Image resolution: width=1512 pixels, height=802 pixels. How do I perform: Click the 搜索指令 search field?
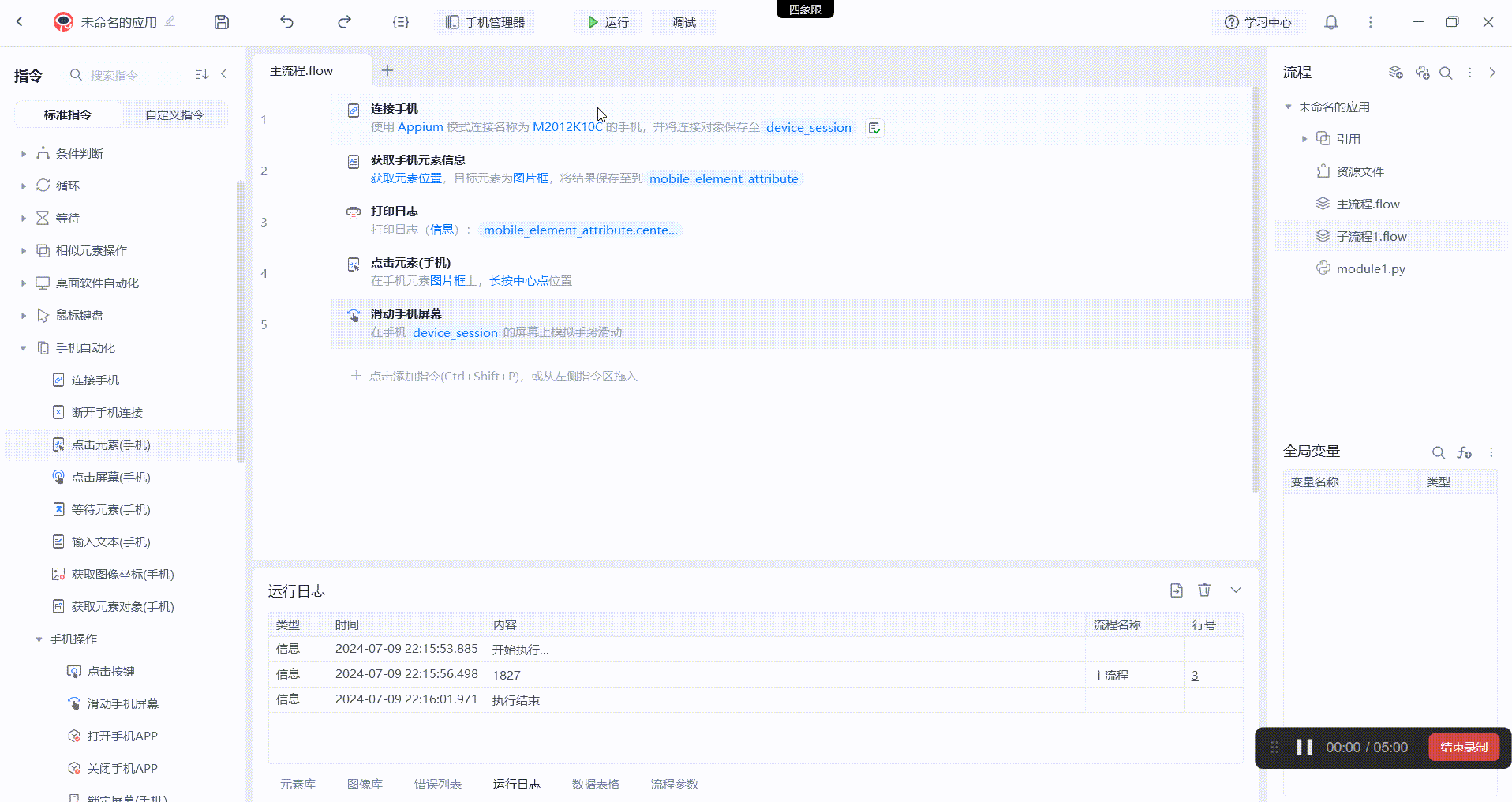click(x=126, y=75)
